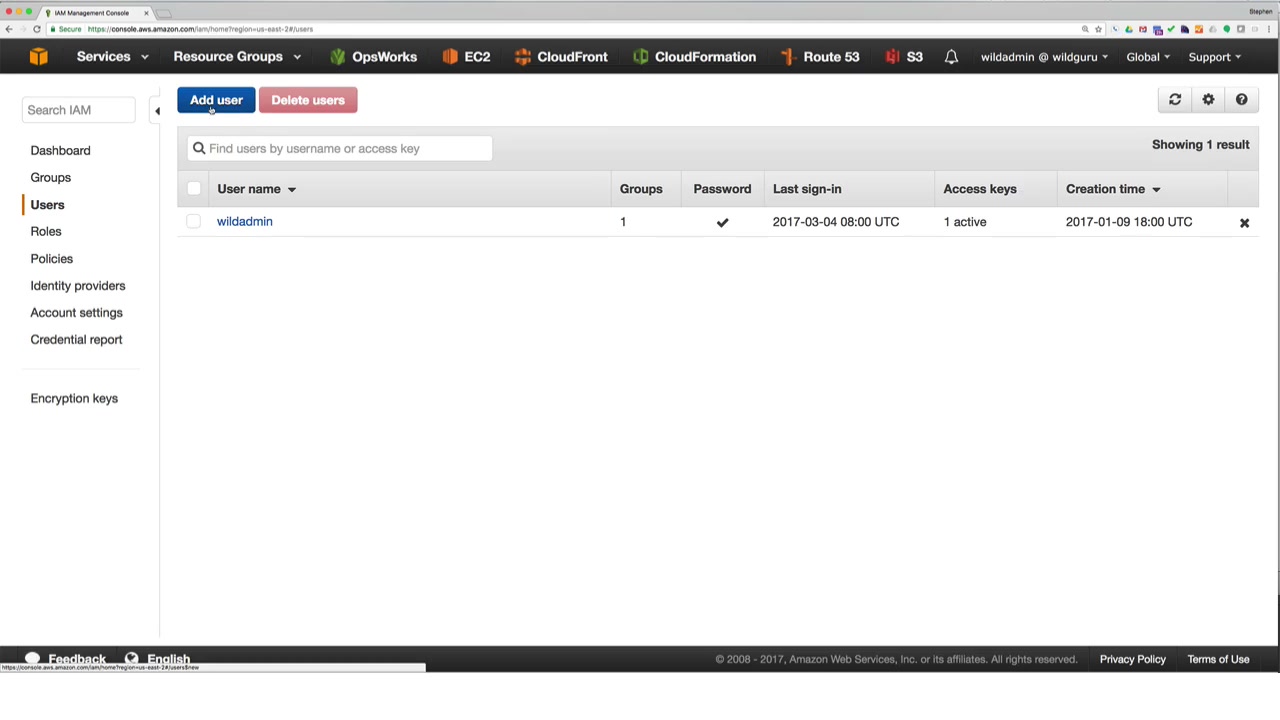Open the OpsWorks shortcut
This screenshot has width=1280, height=720.
(373, 57)
